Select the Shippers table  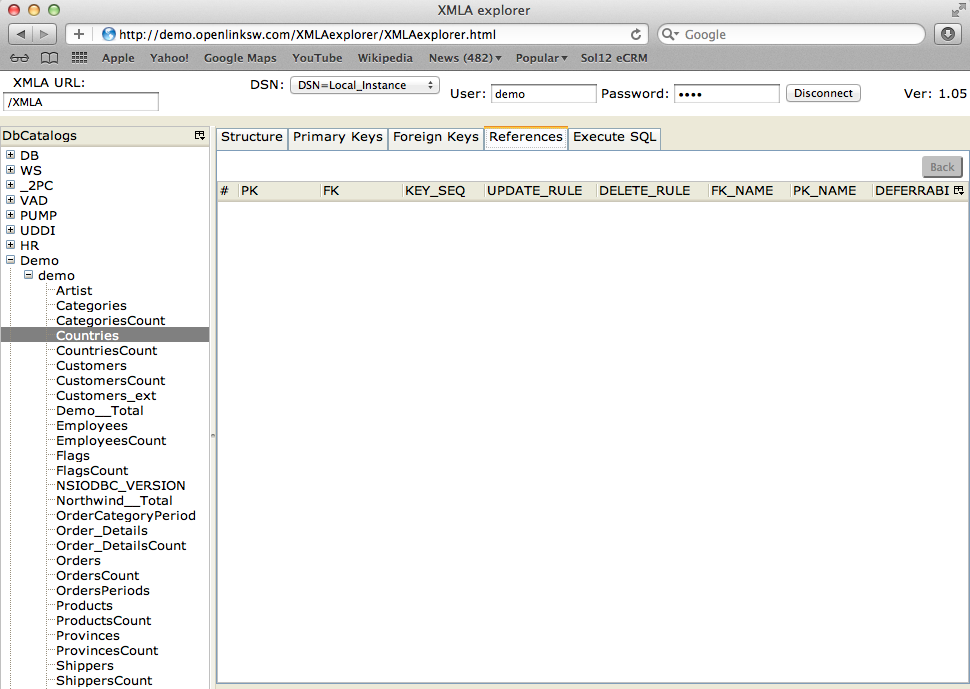[85, 665]
